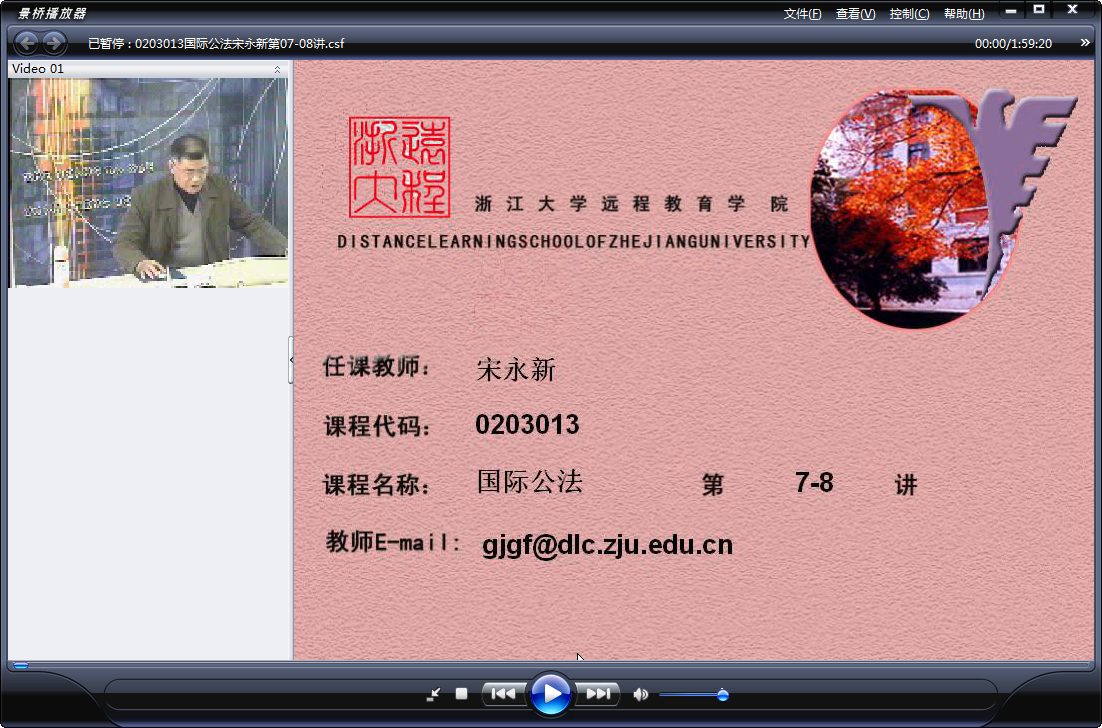Collapse the left sidebar splitter handle
The width and height of the screenshot is (1102, 728).
[x=291, y=360]
